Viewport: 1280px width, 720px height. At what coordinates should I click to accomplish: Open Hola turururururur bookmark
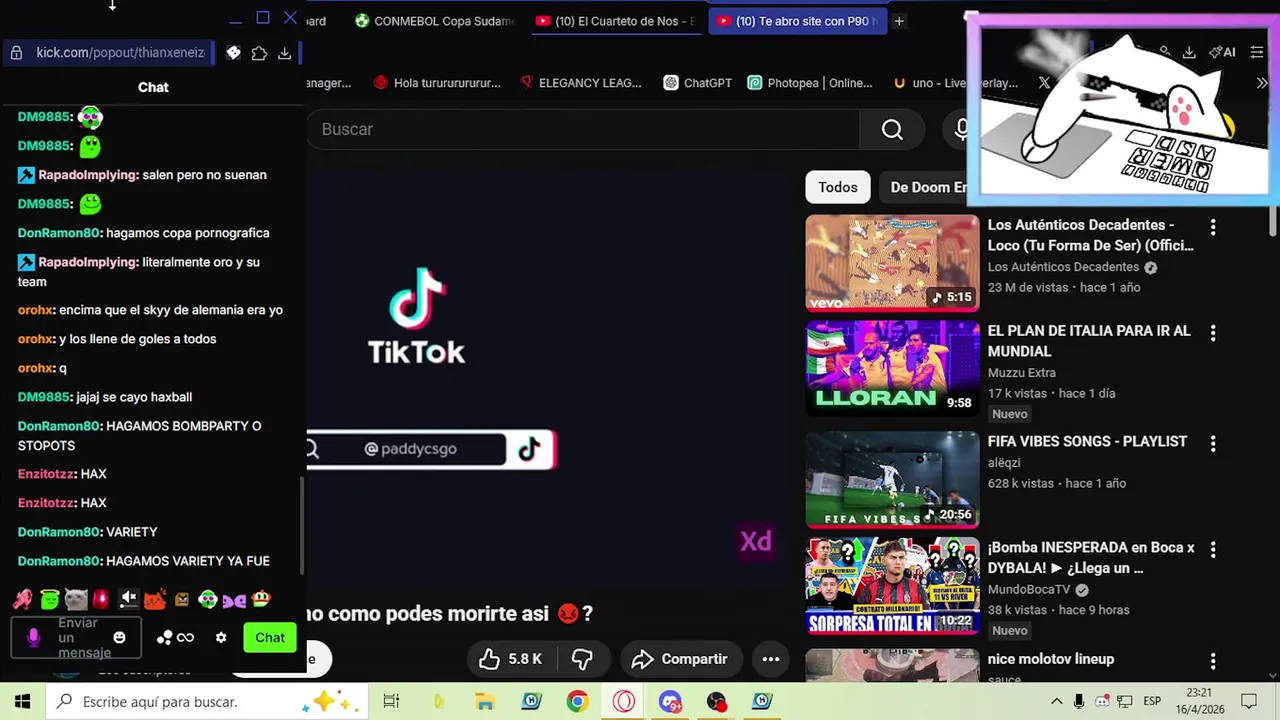tap(437, 83)
